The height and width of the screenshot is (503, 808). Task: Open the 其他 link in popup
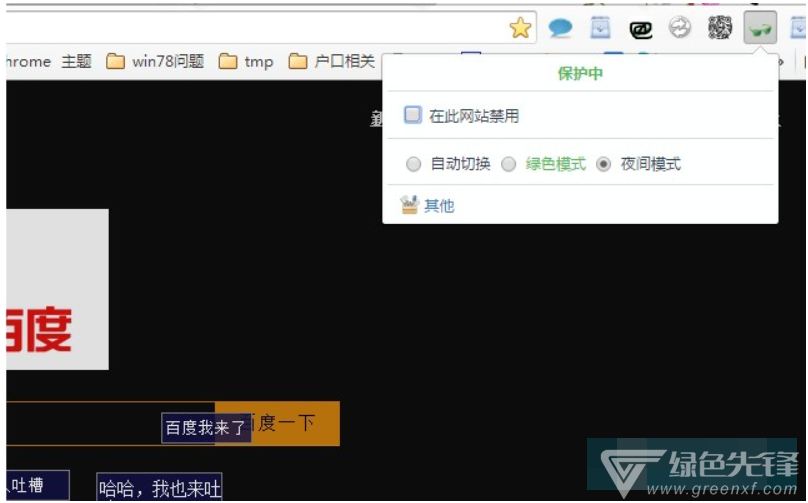coord(439,206)
